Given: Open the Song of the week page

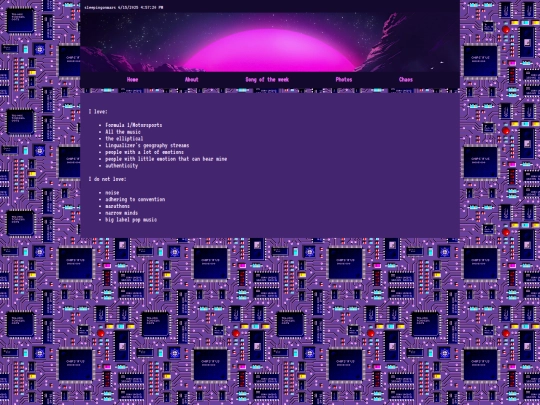Looking at the screenshot, I should (267, 80).
